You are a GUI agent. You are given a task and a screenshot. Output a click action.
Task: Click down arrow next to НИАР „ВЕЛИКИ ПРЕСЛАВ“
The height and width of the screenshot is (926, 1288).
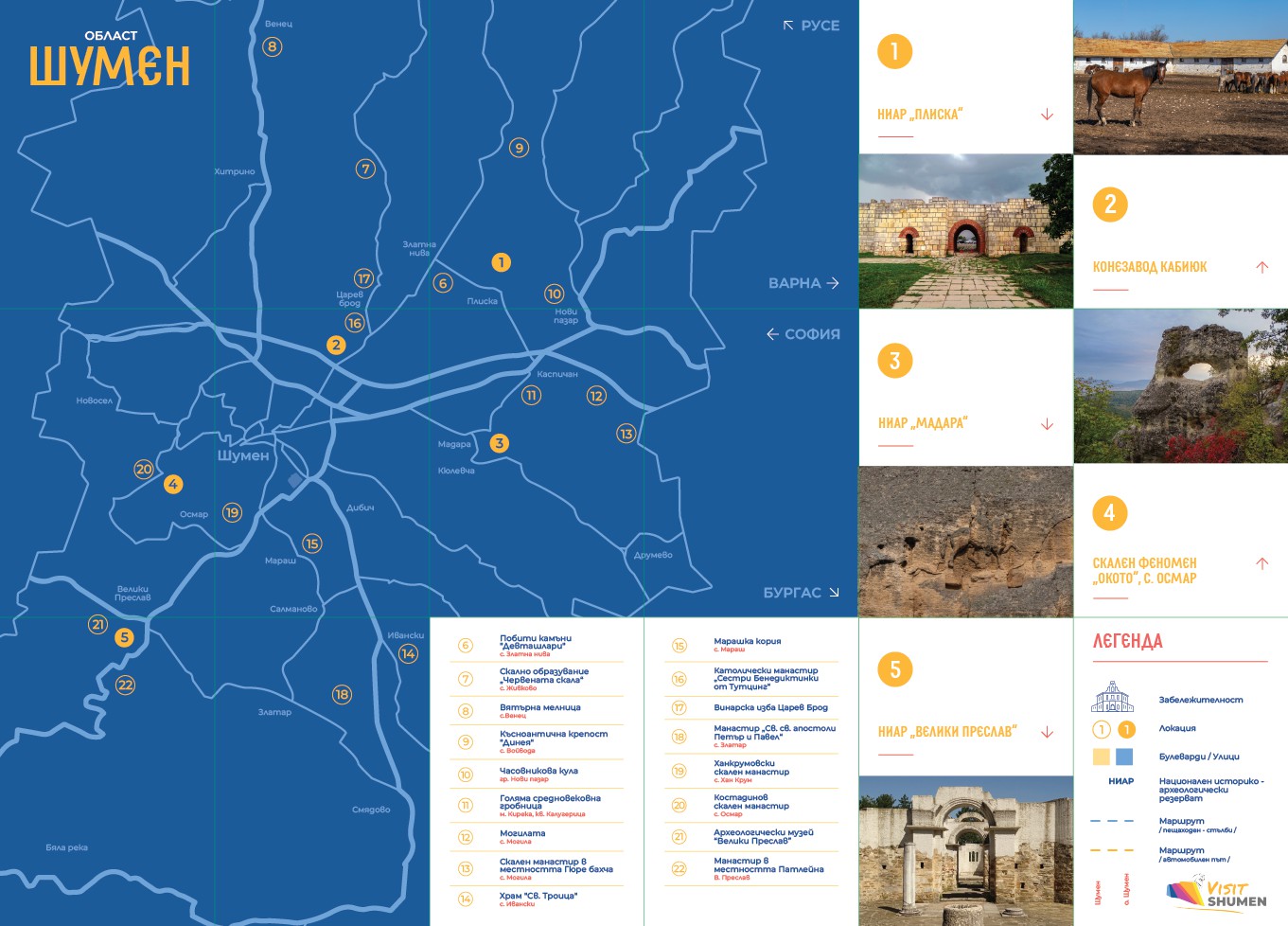[1047, 732]
